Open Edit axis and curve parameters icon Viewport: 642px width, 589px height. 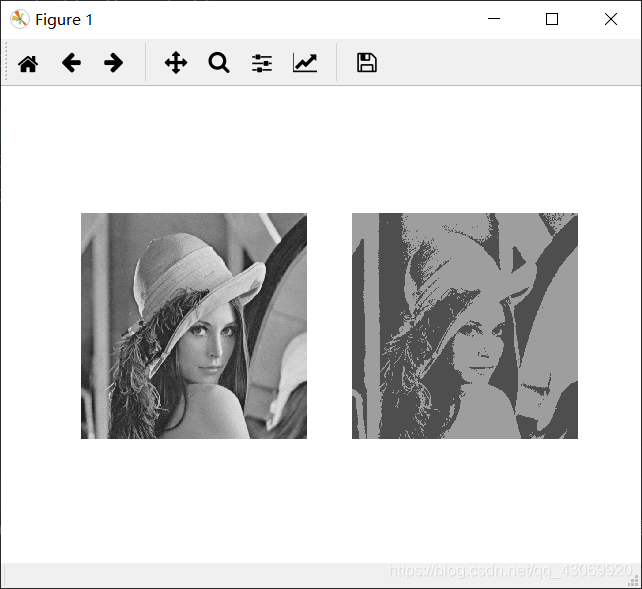point(305,63)
